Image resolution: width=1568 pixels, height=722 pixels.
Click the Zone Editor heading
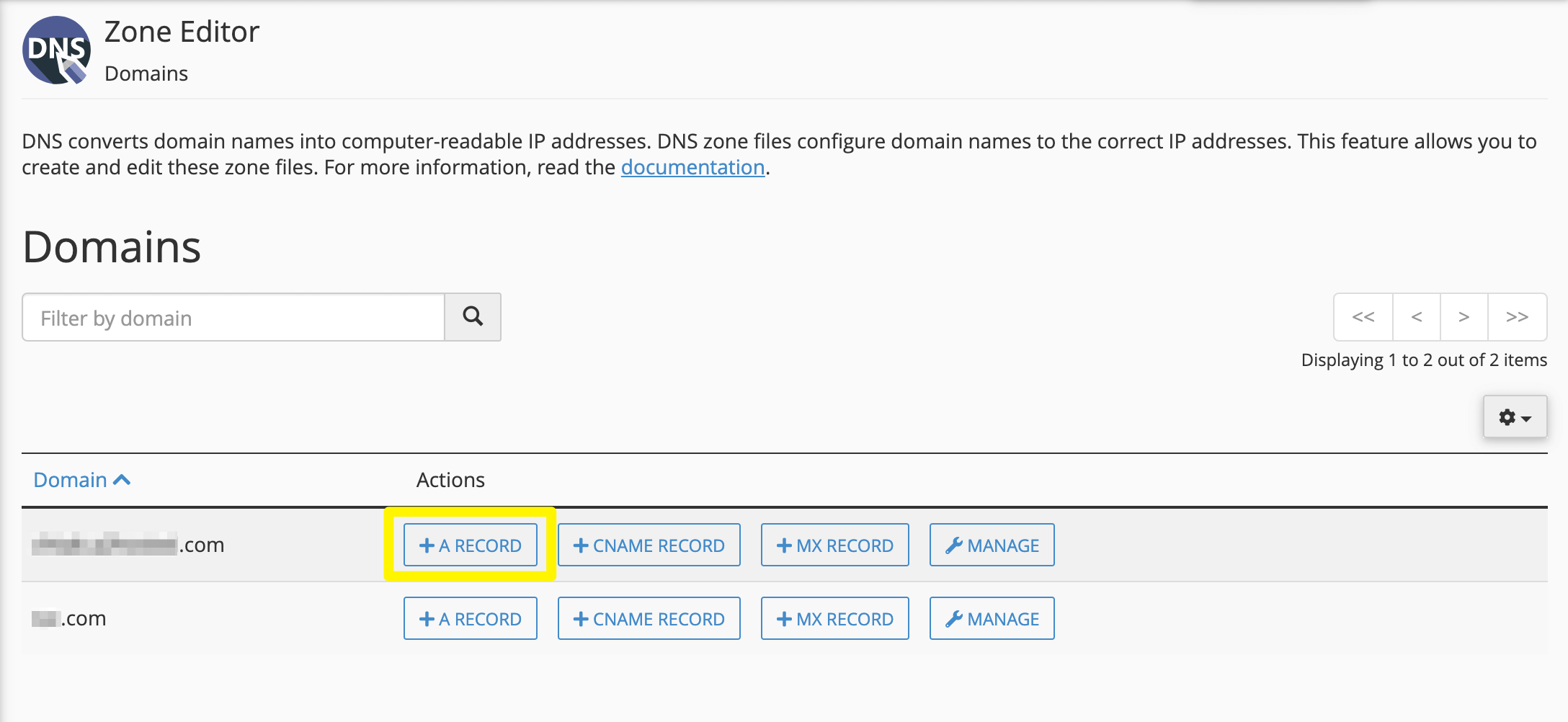[182, 32]
